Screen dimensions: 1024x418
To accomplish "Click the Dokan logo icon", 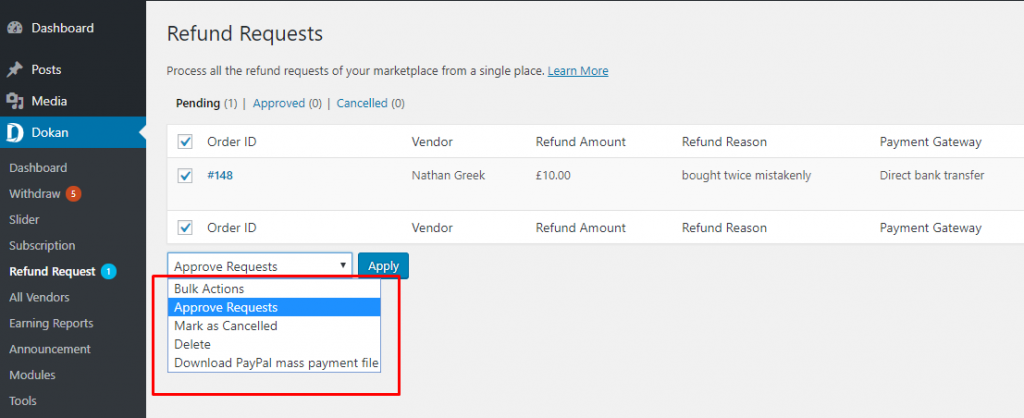I will (14, 133).
